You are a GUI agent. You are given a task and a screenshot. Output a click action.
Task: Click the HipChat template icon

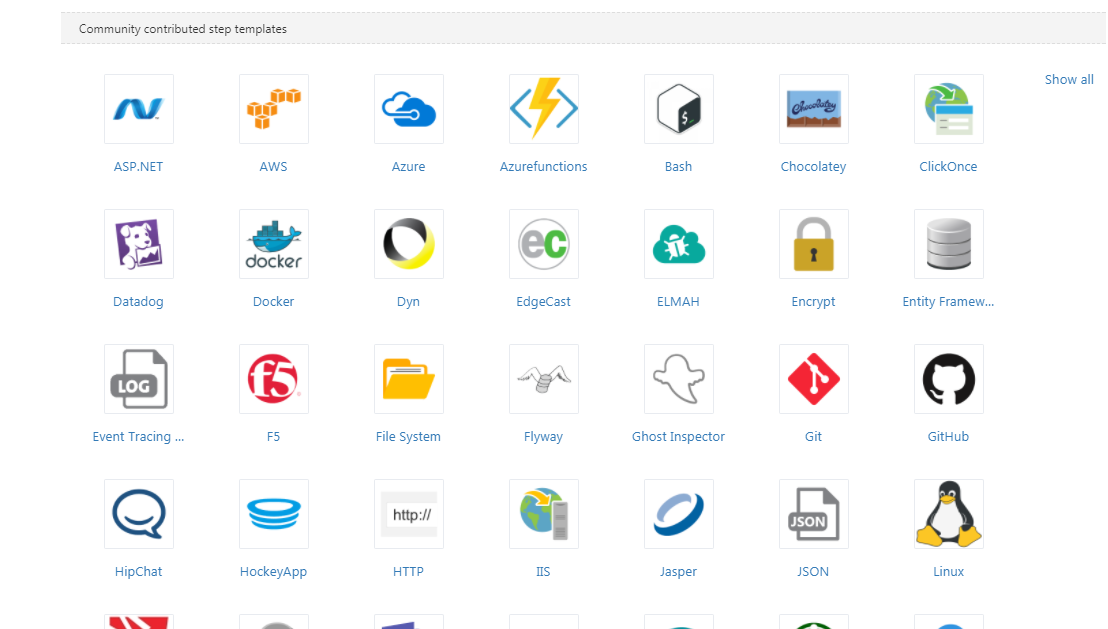[x=138, y=514]
